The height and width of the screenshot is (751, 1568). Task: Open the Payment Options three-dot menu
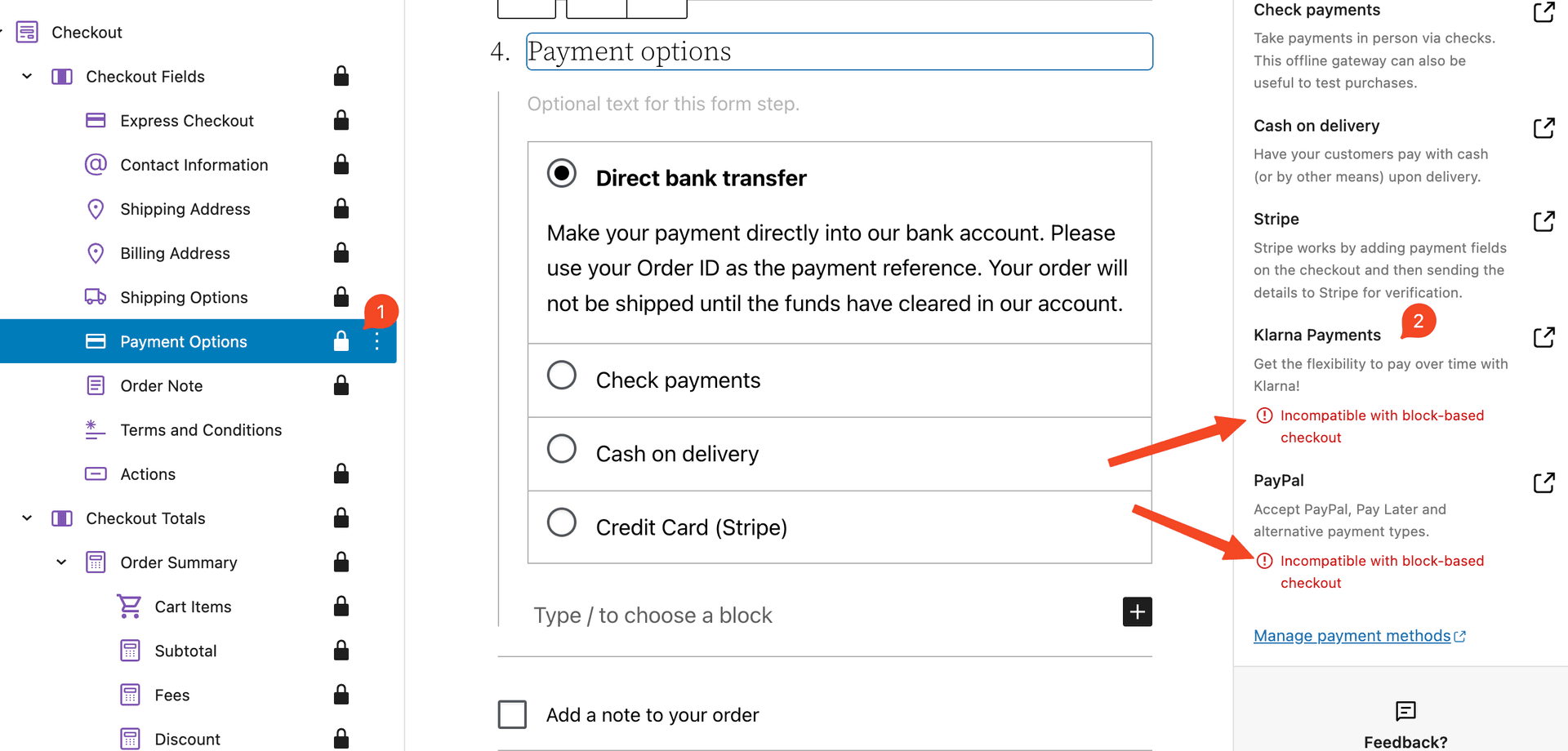376,341
